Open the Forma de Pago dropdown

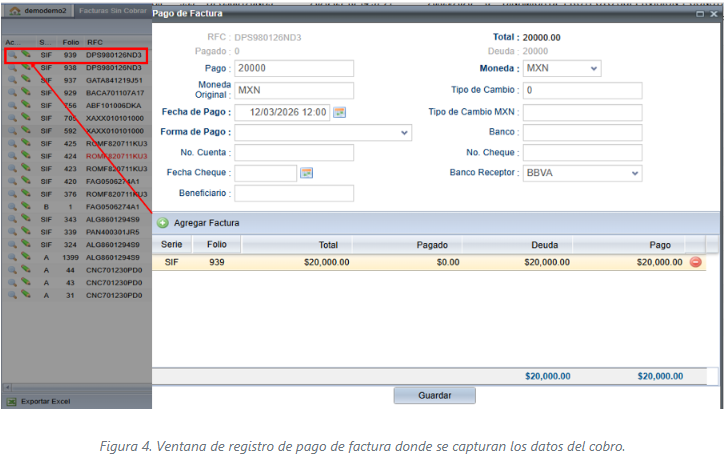[404, 132]
